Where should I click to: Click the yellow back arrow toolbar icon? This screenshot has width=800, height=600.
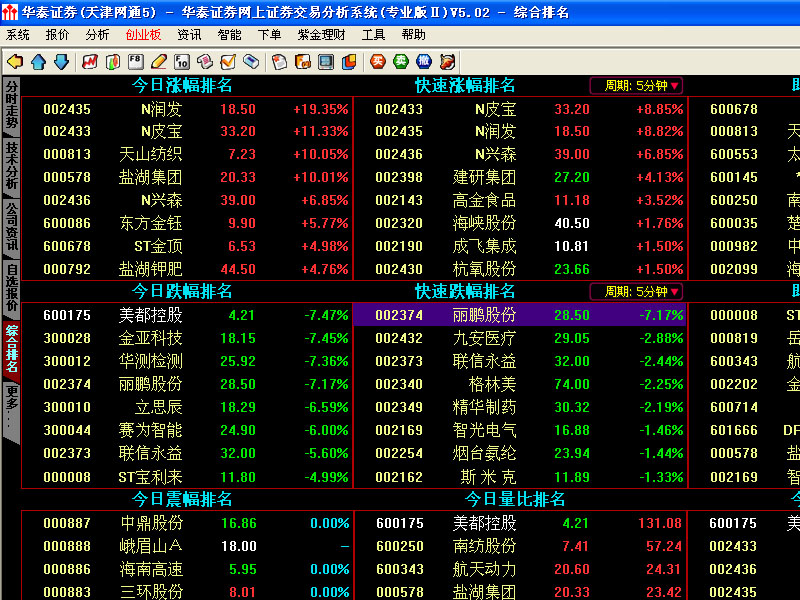click(x=15, y=62)
